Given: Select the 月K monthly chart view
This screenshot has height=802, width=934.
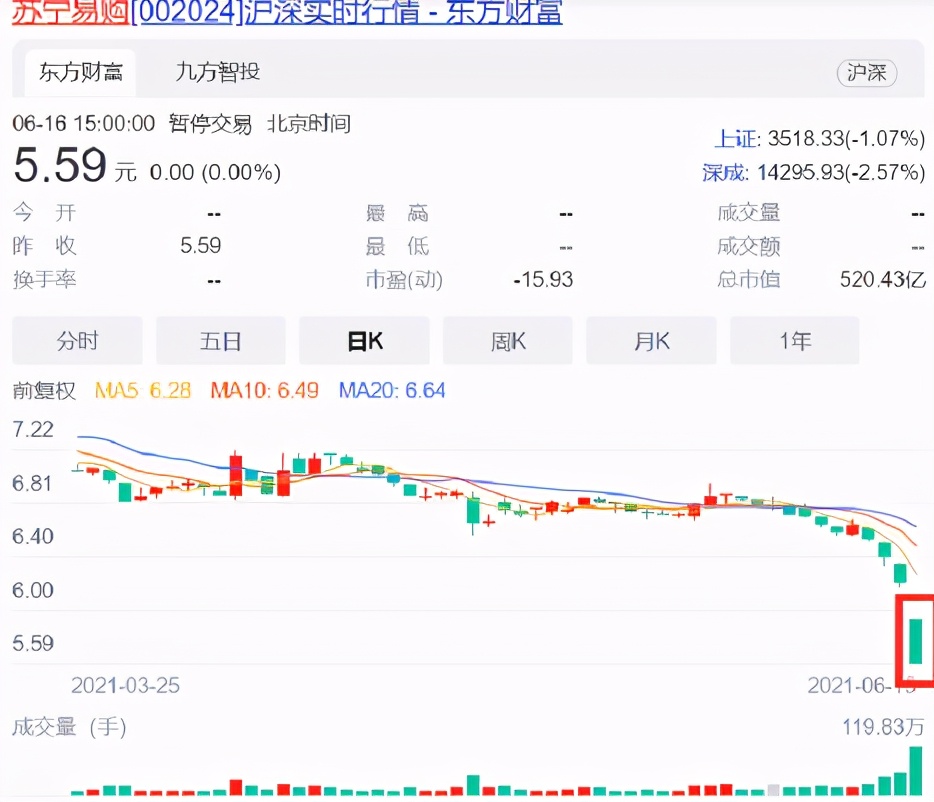Looking at the screenshot, I should [x=651, y=340].
